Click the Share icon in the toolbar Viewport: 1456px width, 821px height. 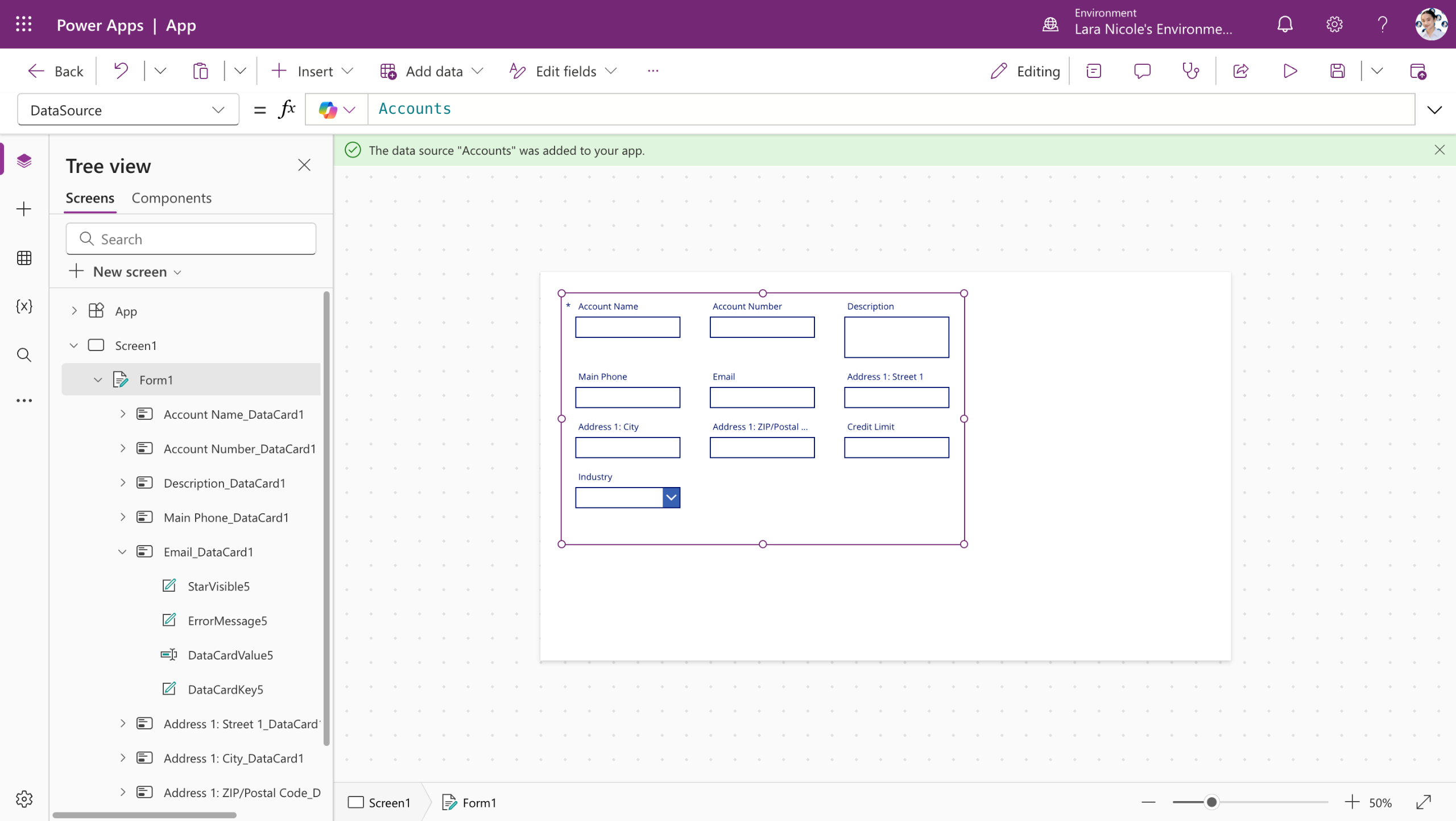click(x=1240, y=71)
